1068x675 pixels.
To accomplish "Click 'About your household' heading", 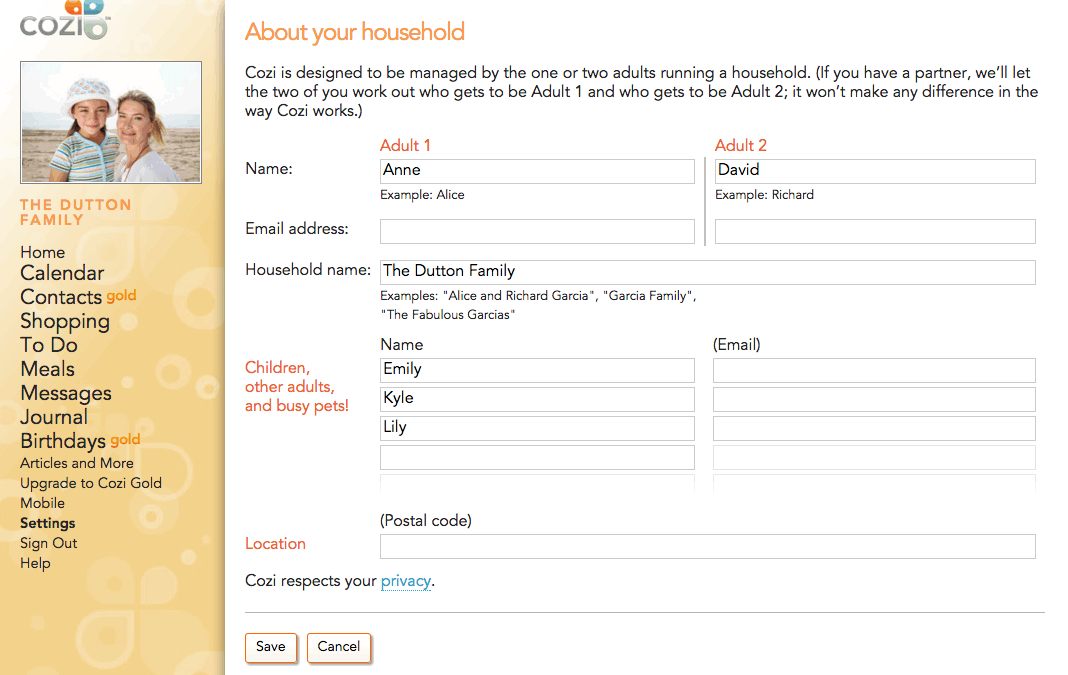I will pyautogui.click(x=355, y=32).
